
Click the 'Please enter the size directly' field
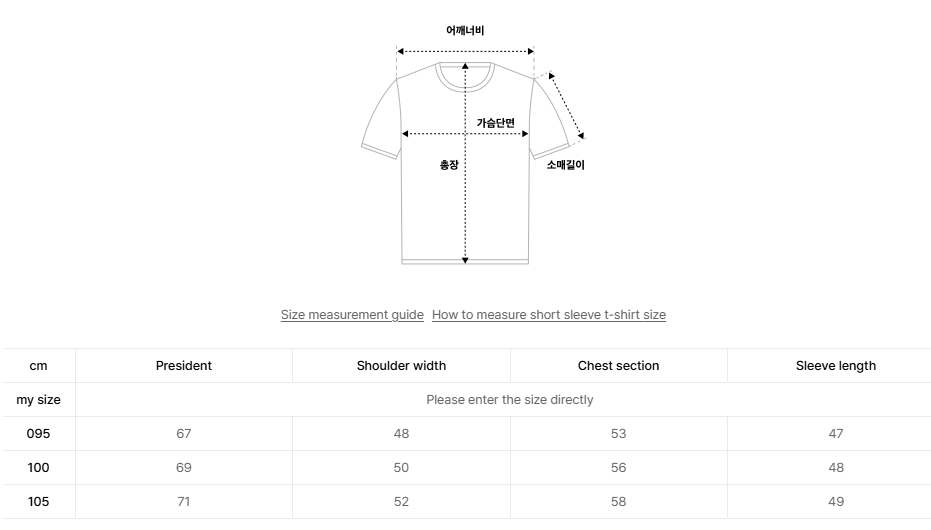(x=509, y=400)
